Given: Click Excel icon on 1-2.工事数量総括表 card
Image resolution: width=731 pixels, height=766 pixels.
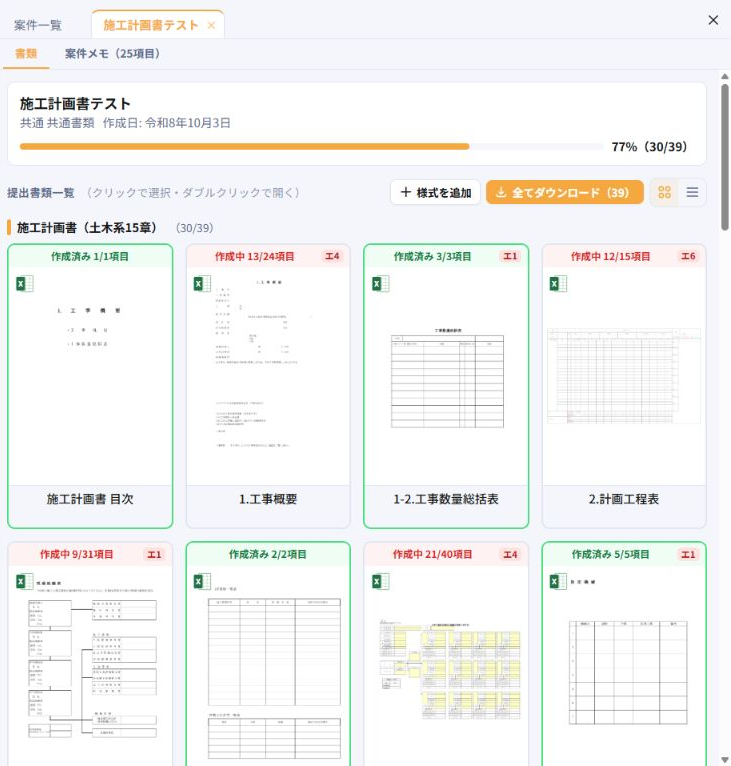Looking at the screenshot, I should coord(381,284).
